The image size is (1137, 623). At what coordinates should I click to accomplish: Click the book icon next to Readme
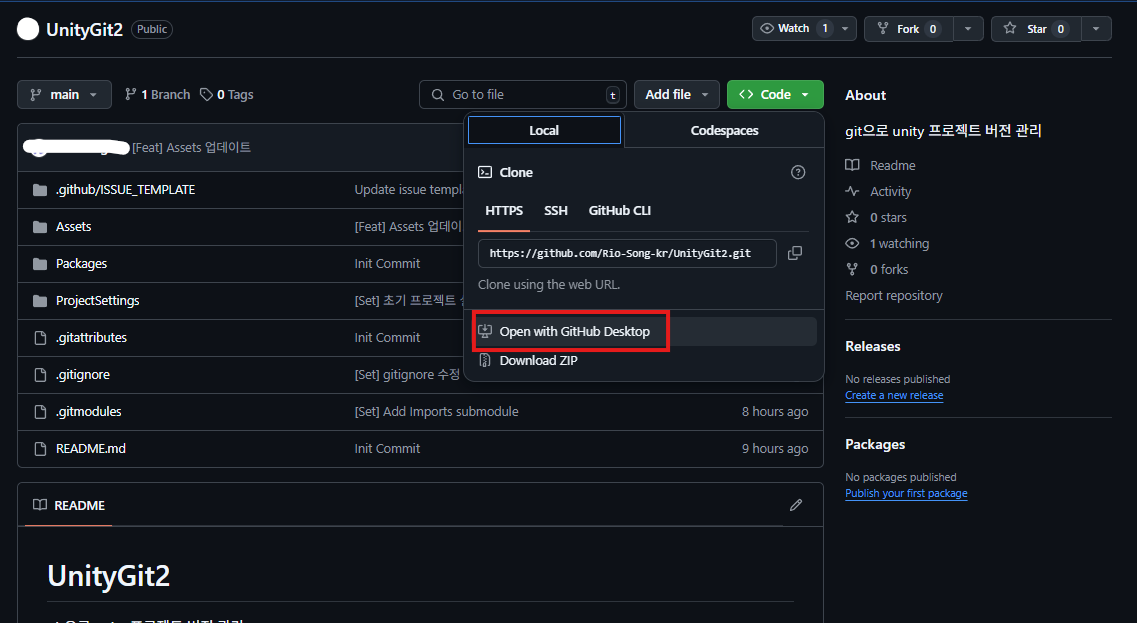pyautogui.click(x=852, y=165)
